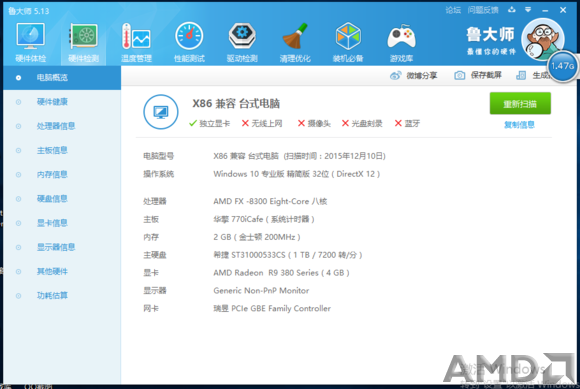Open 清理优化 cleanup broom icon
This screenshot has width=580, height=389.
[x=295, y=36]
